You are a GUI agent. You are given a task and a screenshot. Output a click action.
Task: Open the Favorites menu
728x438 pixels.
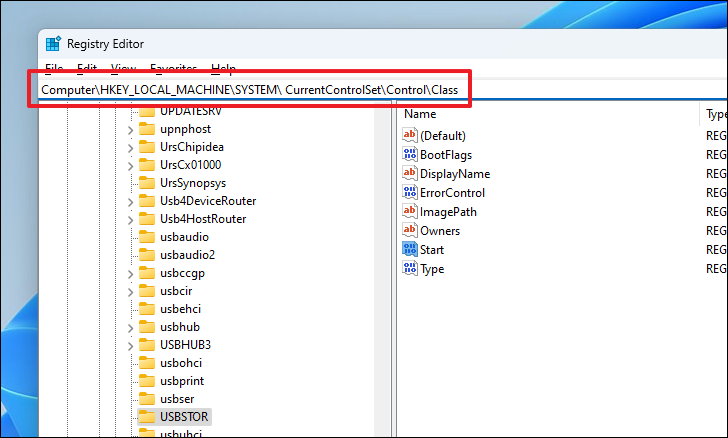pyautogui.click(x=174, y=68)
